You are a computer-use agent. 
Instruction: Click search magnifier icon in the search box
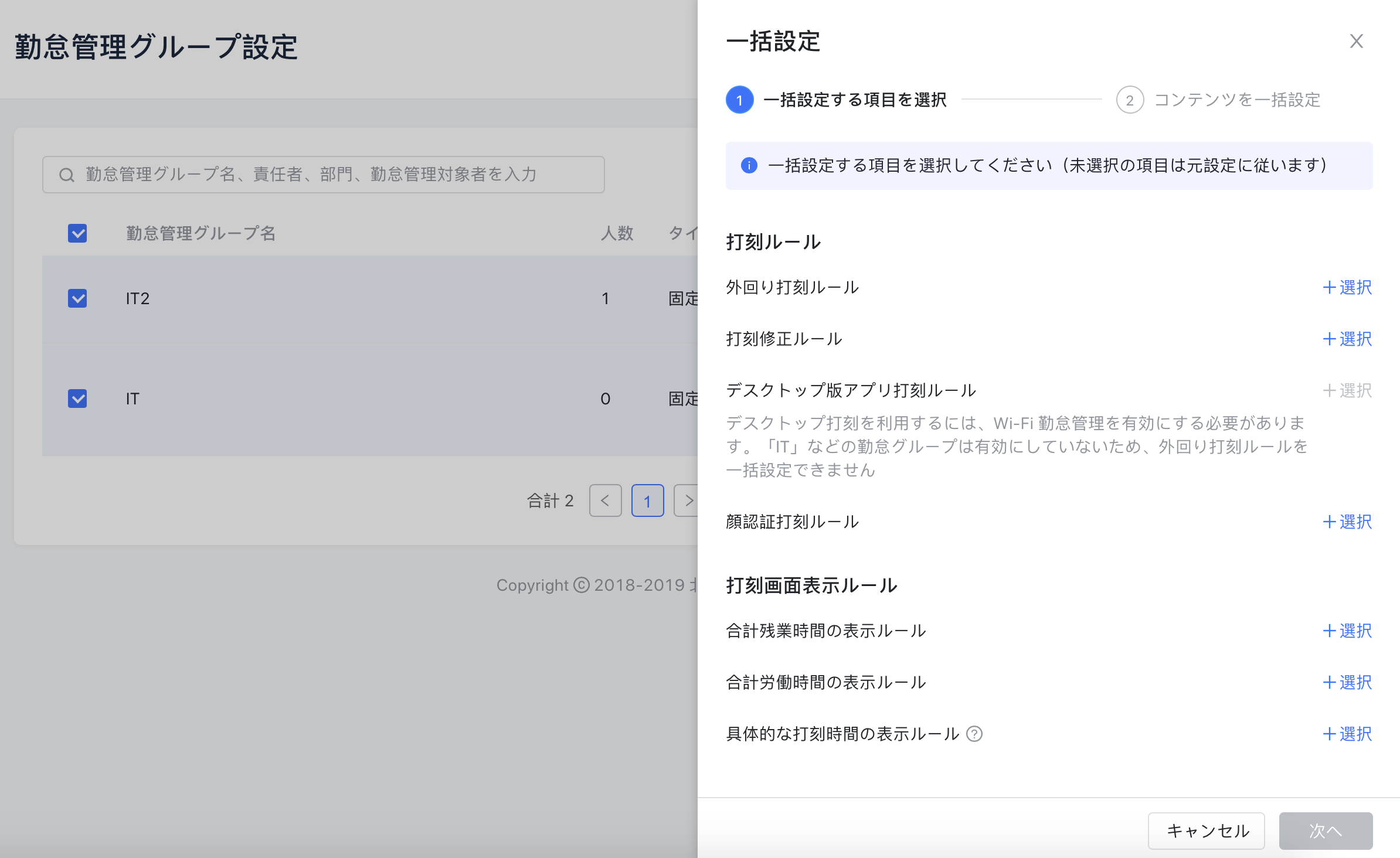[67, 175]
